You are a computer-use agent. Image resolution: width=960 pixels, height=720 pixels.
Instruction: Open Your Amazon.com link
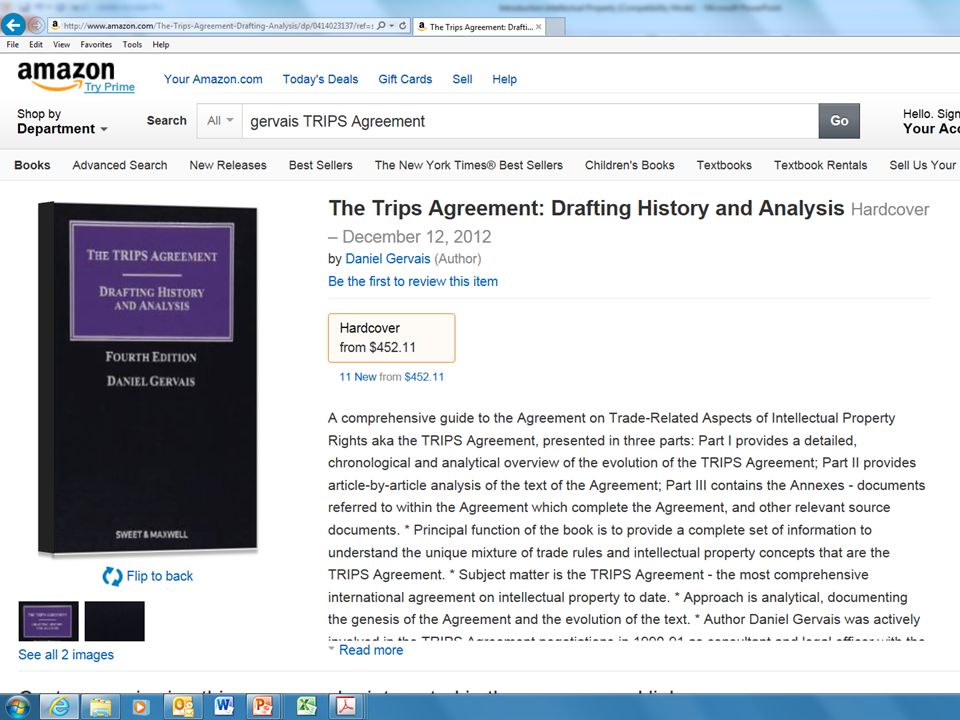[x=213, y=79]
